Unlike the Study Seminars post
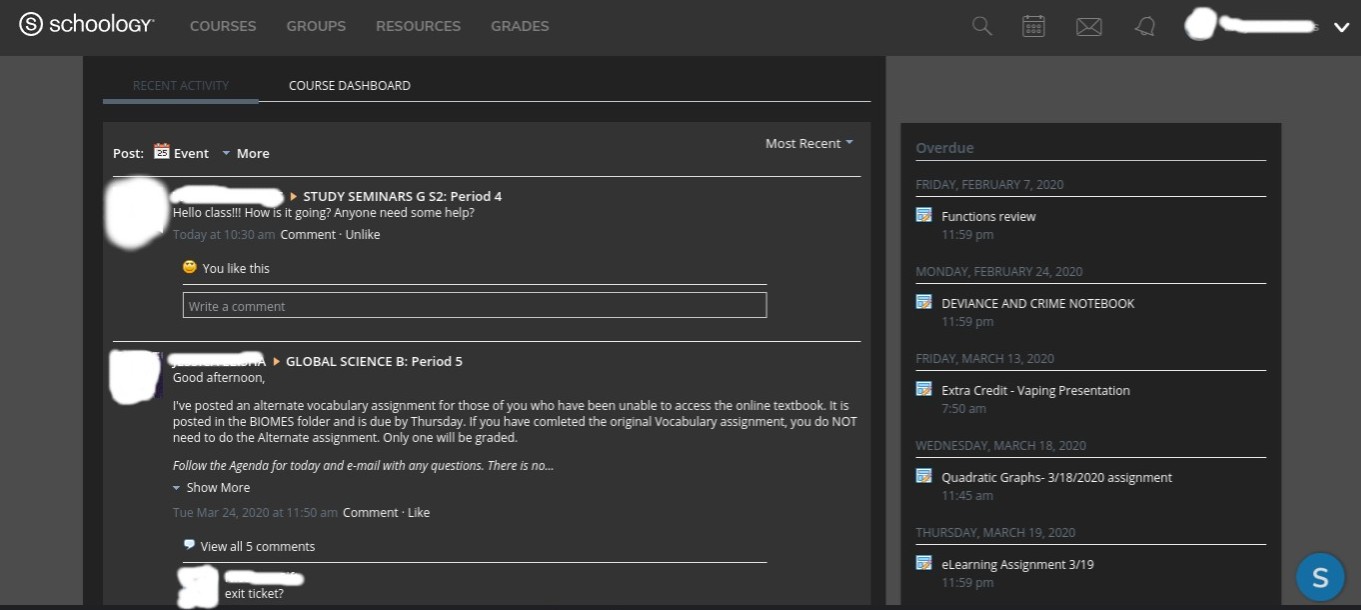 pos(362,234)
